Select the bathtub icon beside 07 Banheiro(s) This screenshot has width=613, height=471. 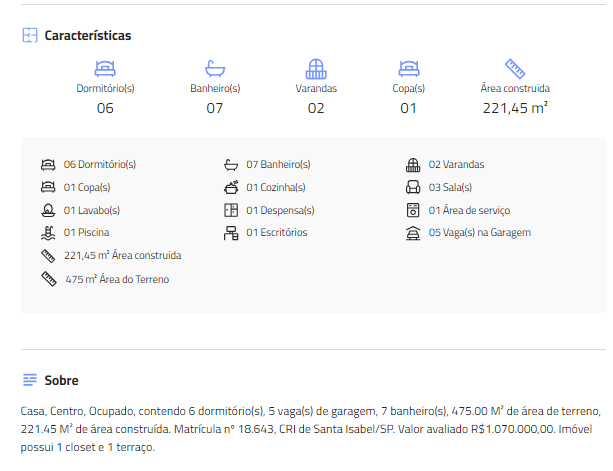(230, 164)
